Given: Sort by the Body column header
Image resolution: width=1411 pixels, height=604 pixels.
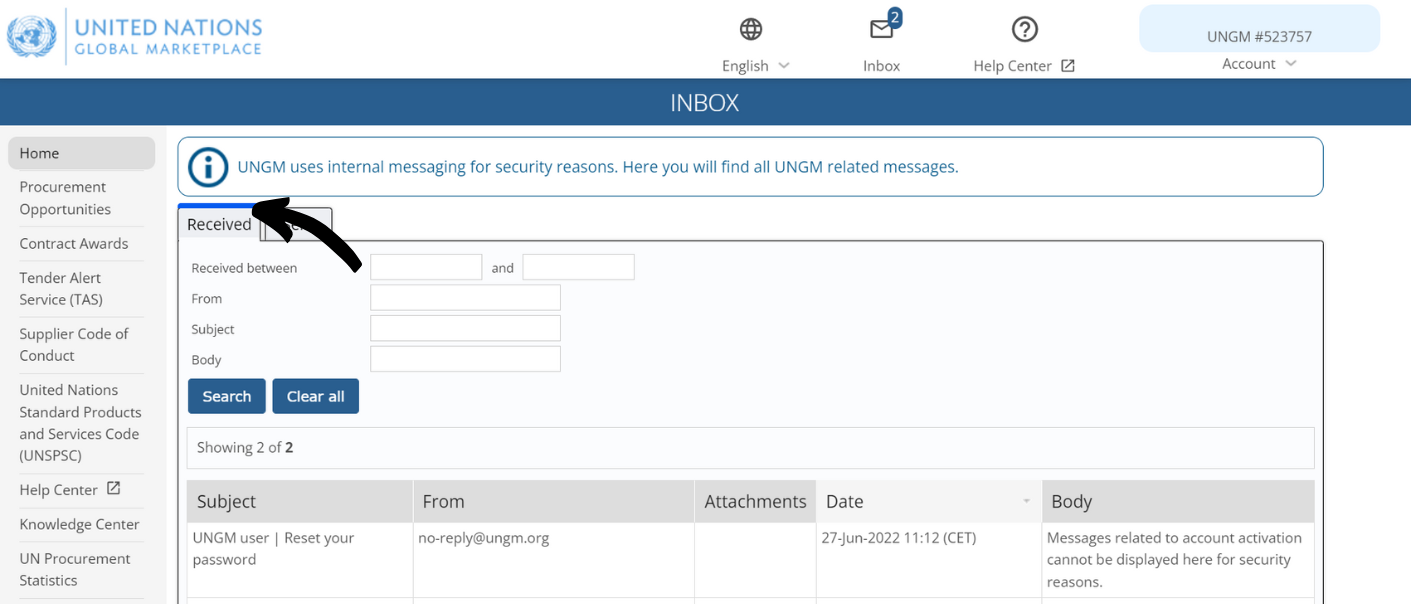Looking at the screenshot, I should [1178, 501].
